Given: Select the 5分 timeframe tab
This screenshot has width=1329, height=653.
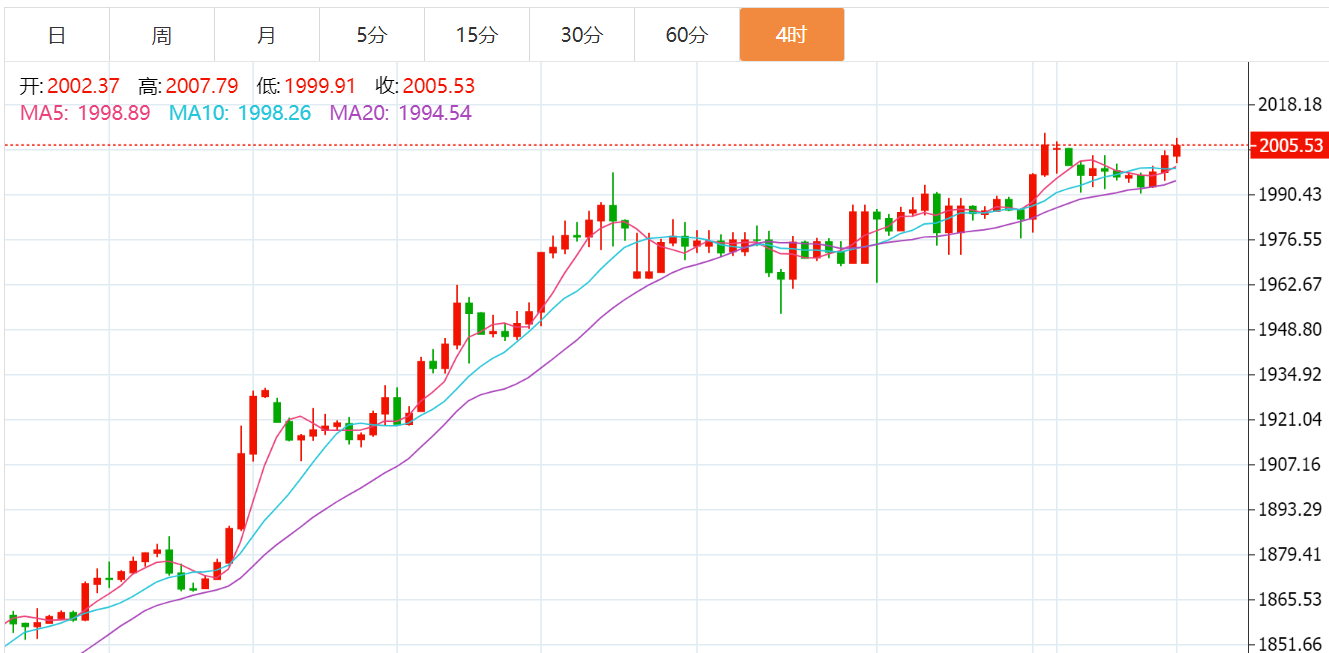Looking at the screenshot, I should pos(372,35).
